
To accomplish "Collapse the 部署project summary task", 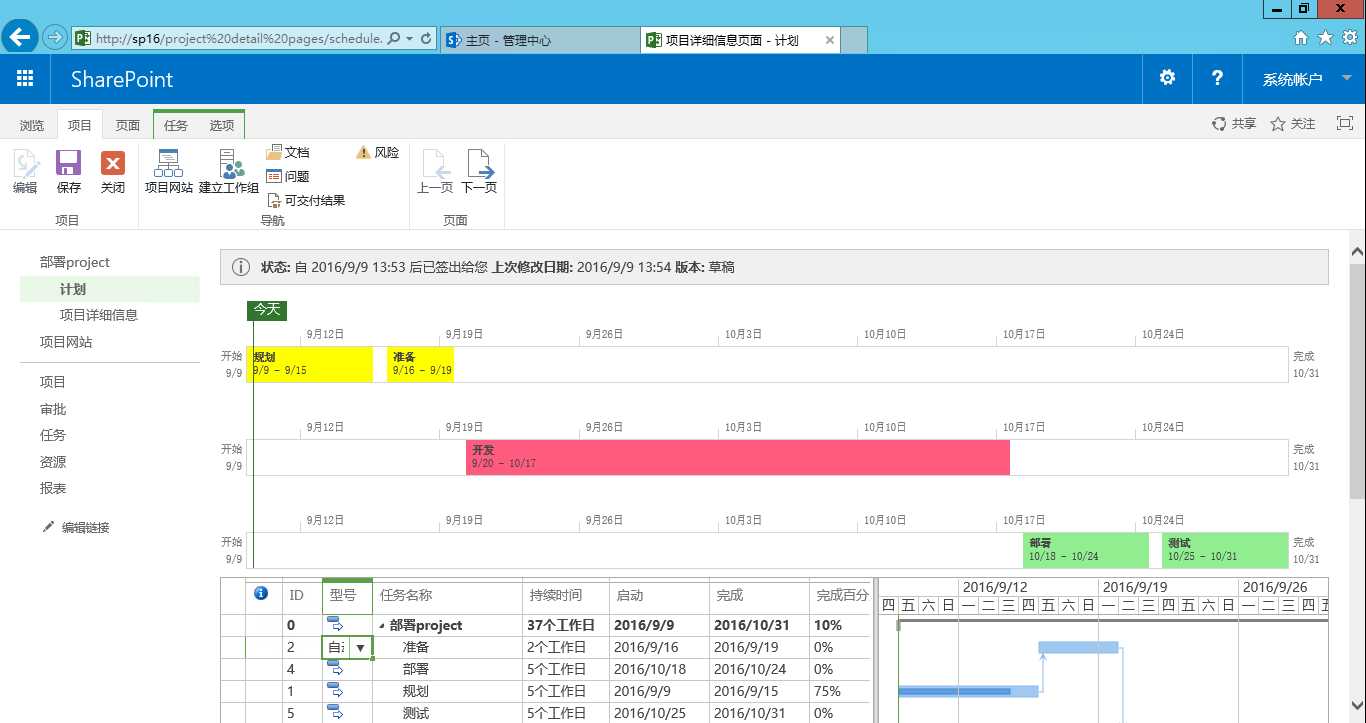I will coord(382,625).
